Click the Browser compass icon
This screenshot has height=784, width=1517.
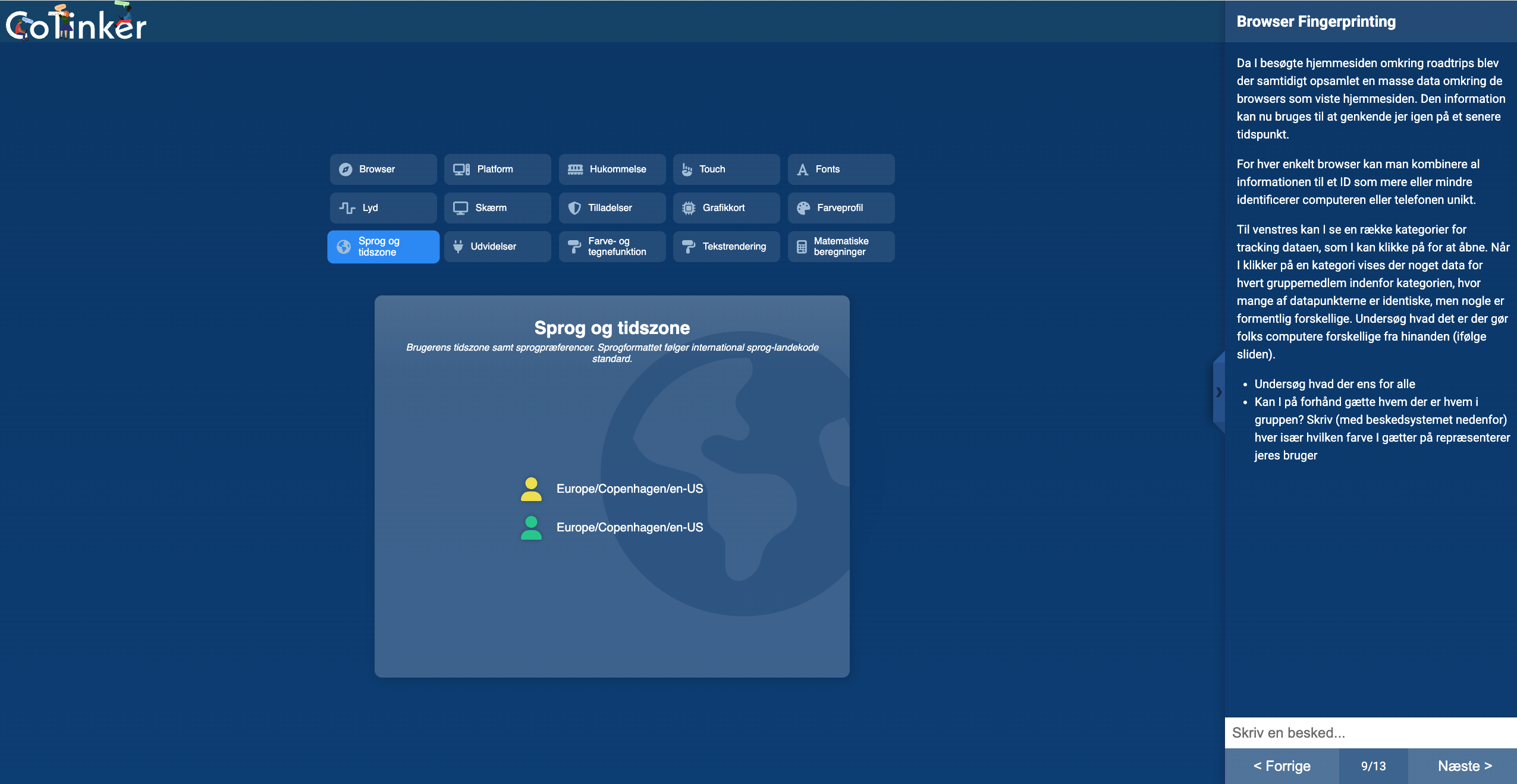(x=346, y=169)
